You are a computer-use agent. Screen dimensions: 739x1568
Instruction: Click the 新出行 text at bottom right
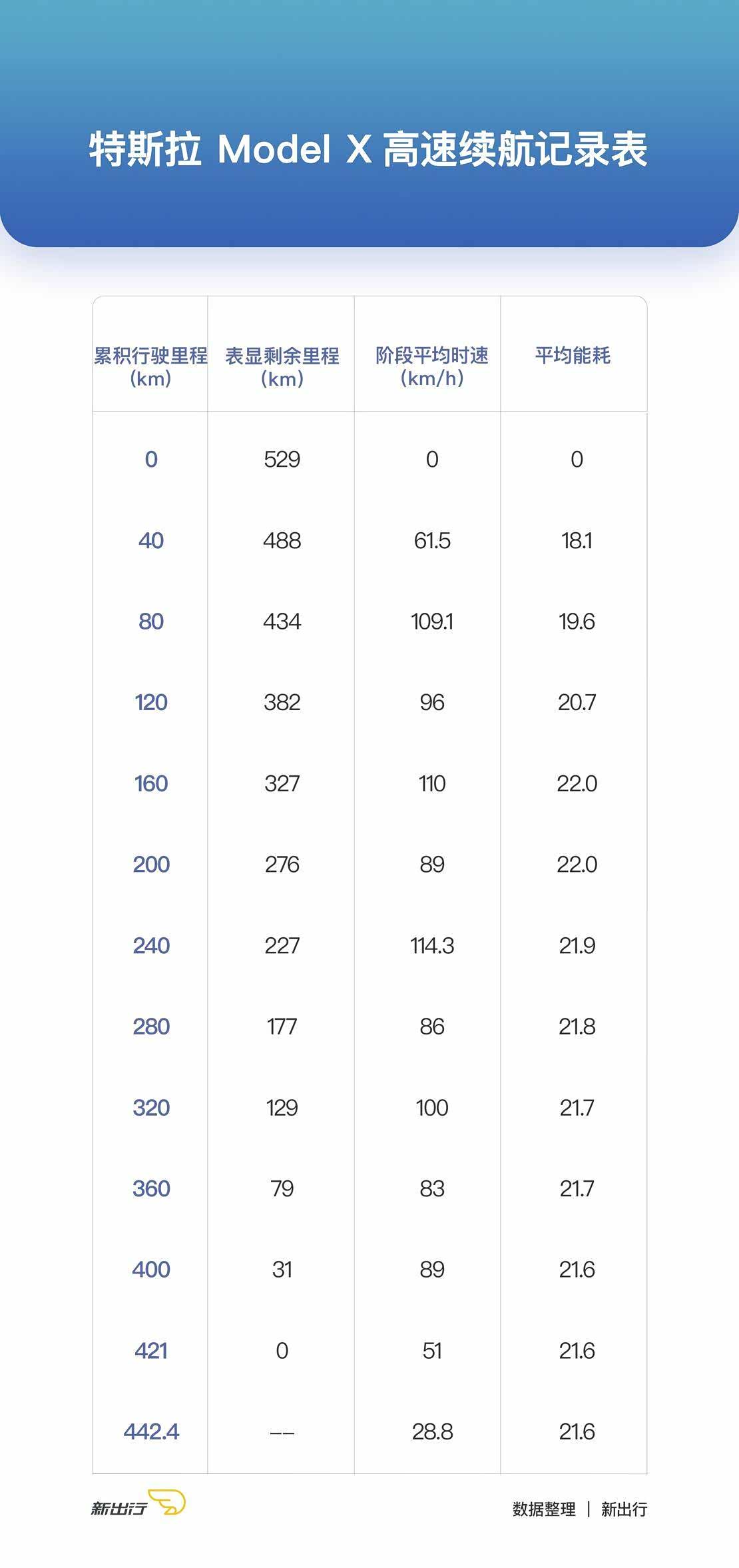point(624,1509)
